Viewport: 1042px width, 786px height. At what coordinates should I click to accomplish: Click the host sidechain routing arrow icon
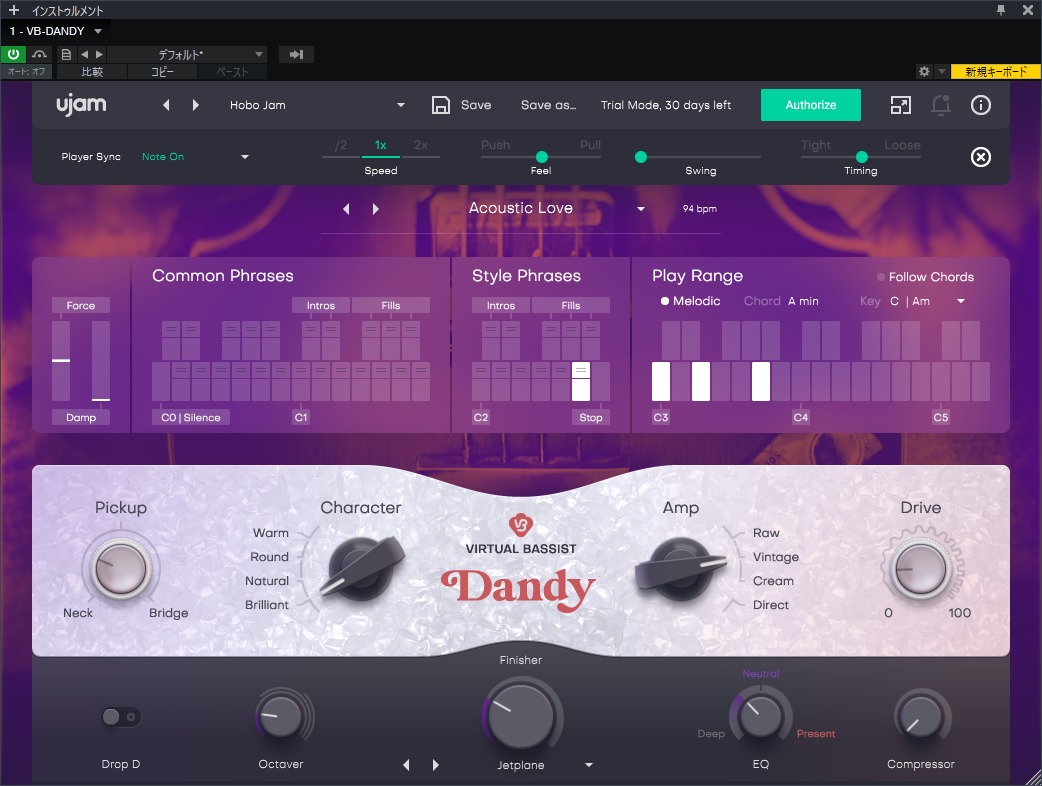(x=296, y=54)
